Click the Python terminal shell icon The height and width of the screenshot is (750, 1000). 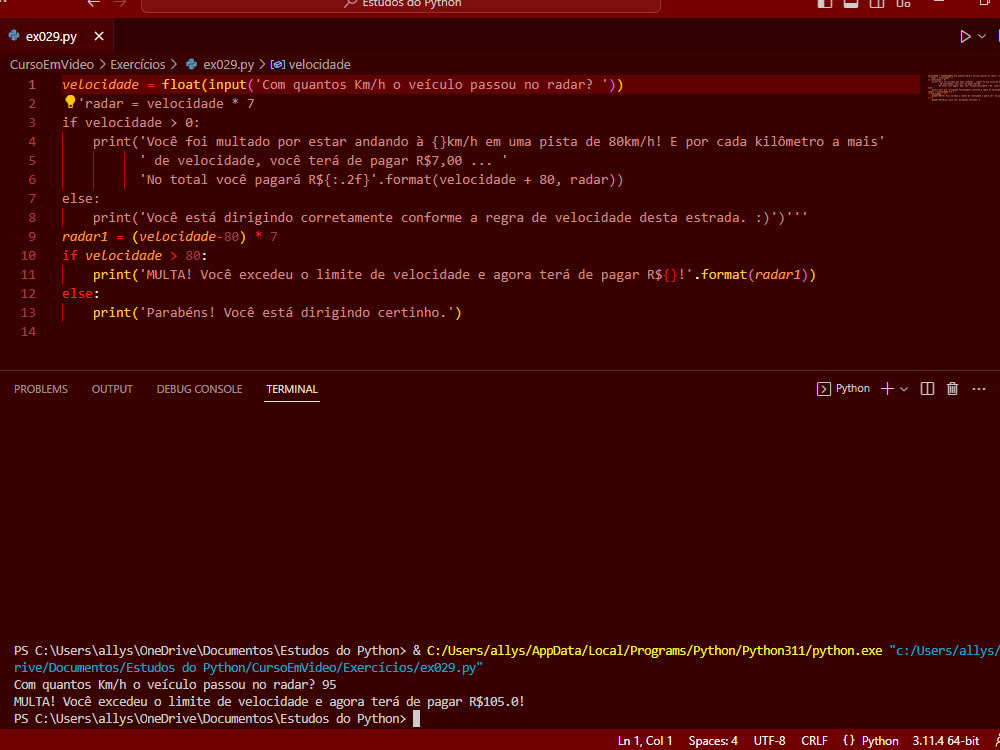pyautogui.click(x=823, y=389)
